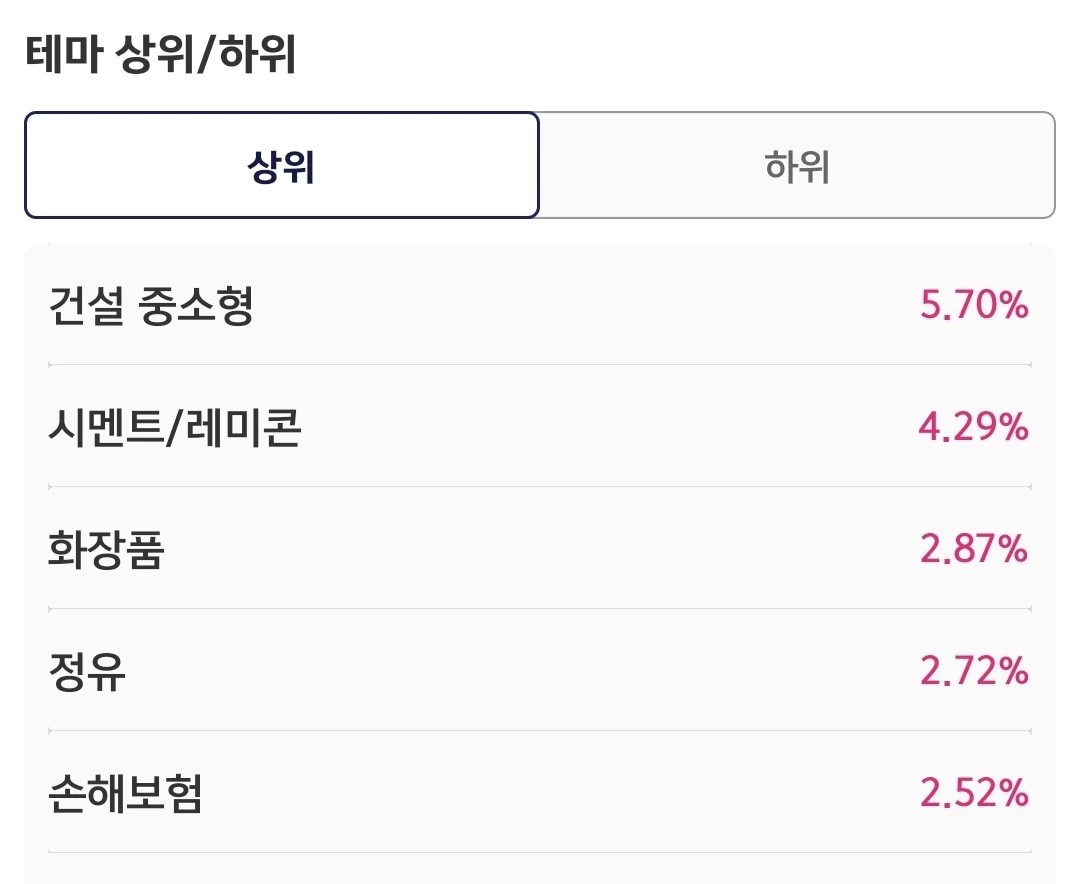Choose the 정유 theme label
Screen dimensions: 1080x884
pyautogui.click(x=87, y=671)
